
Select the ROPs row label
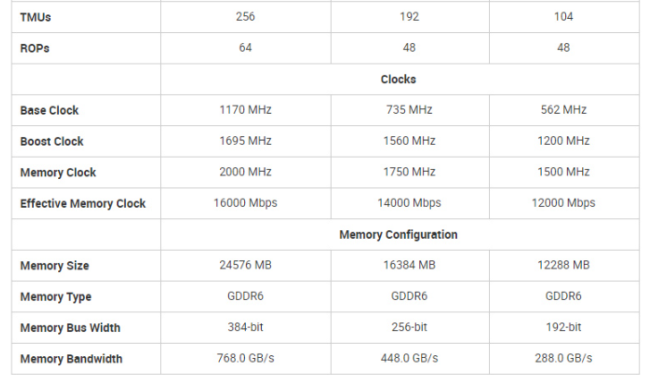click(35, 48)
